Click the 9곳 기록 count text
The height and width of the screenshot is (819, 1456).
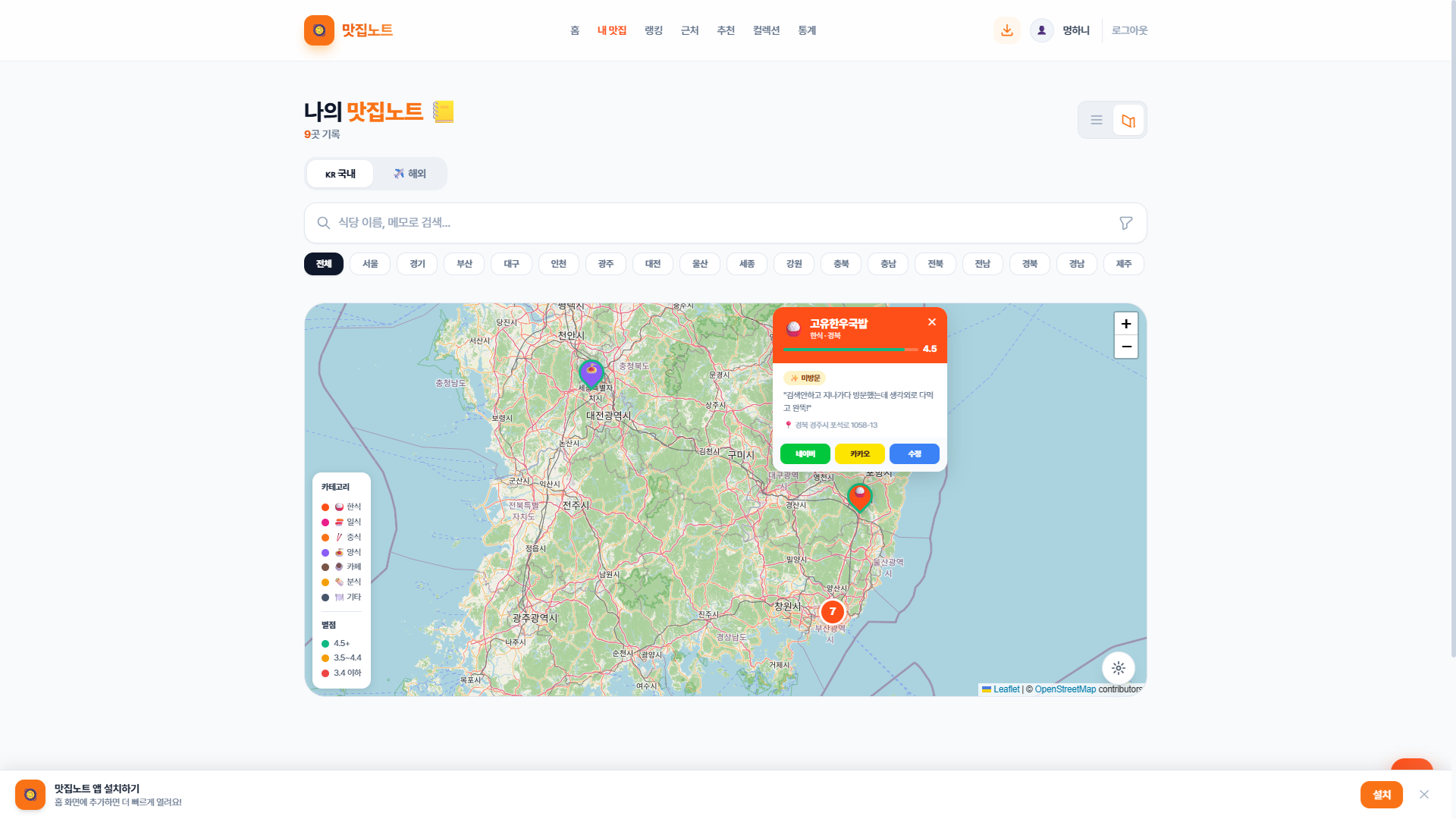[x=322, y=134]
